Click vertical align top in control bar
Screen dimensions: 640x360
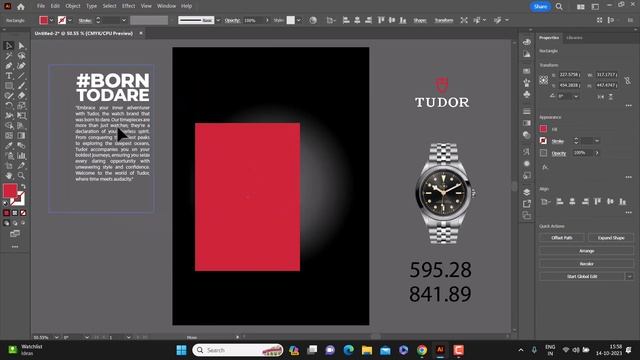[x=380, y=20]
